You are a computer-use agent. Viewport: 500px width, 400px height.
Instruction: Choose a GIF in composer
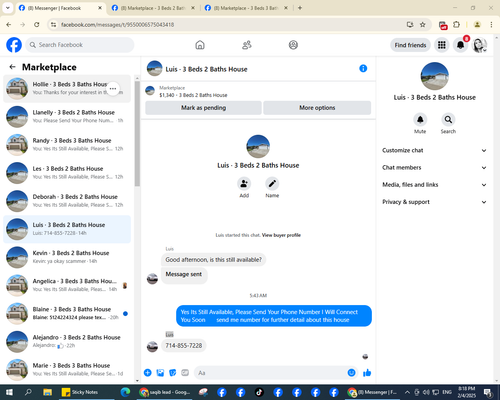[185, 373]
